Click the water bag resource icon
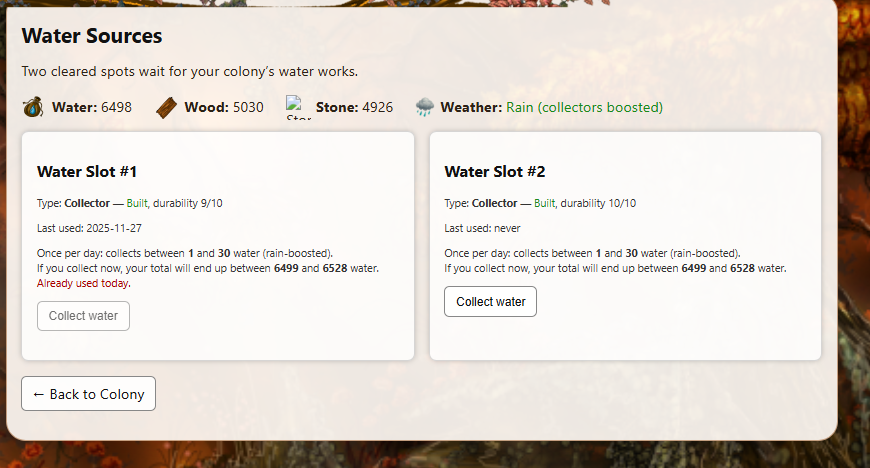Screen dimensions: 870x468 click(34, 107)
